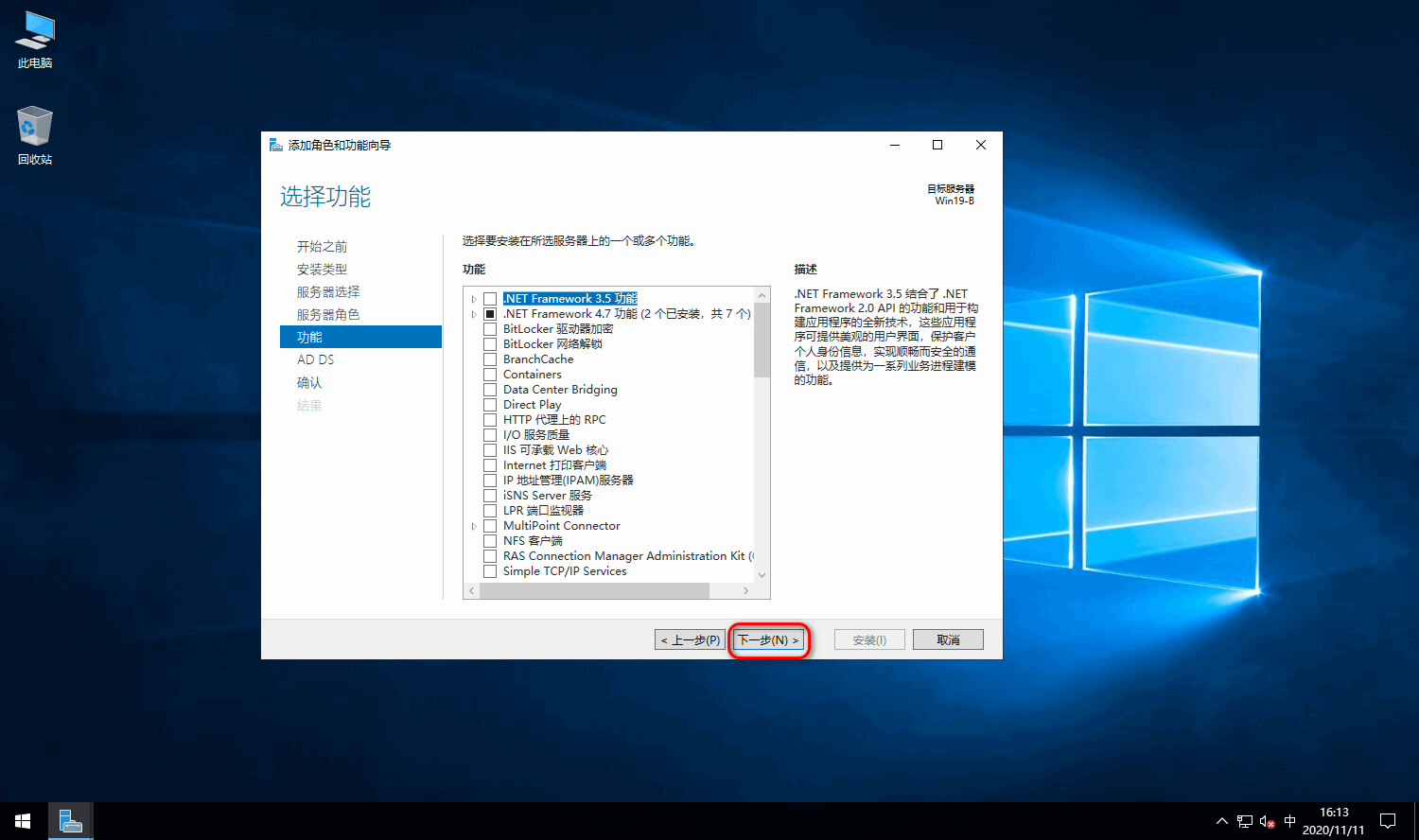Go to 服务器角色 wizard step
The width and height of the screenshot is (1419, 840).
pyautogui.click(x=328, y=314)
